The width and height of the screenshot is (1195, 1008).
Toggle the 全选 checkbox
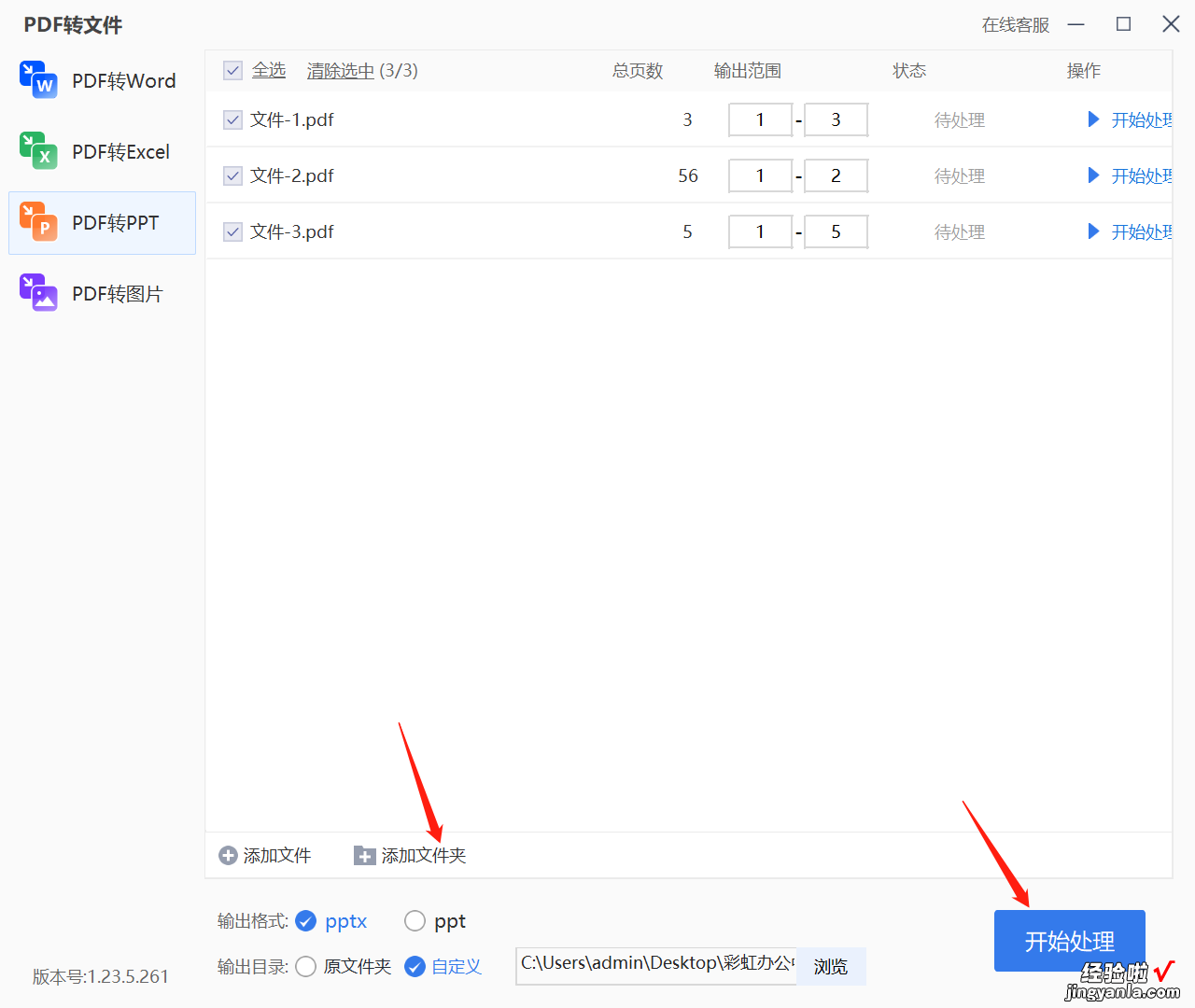[233, 71]
